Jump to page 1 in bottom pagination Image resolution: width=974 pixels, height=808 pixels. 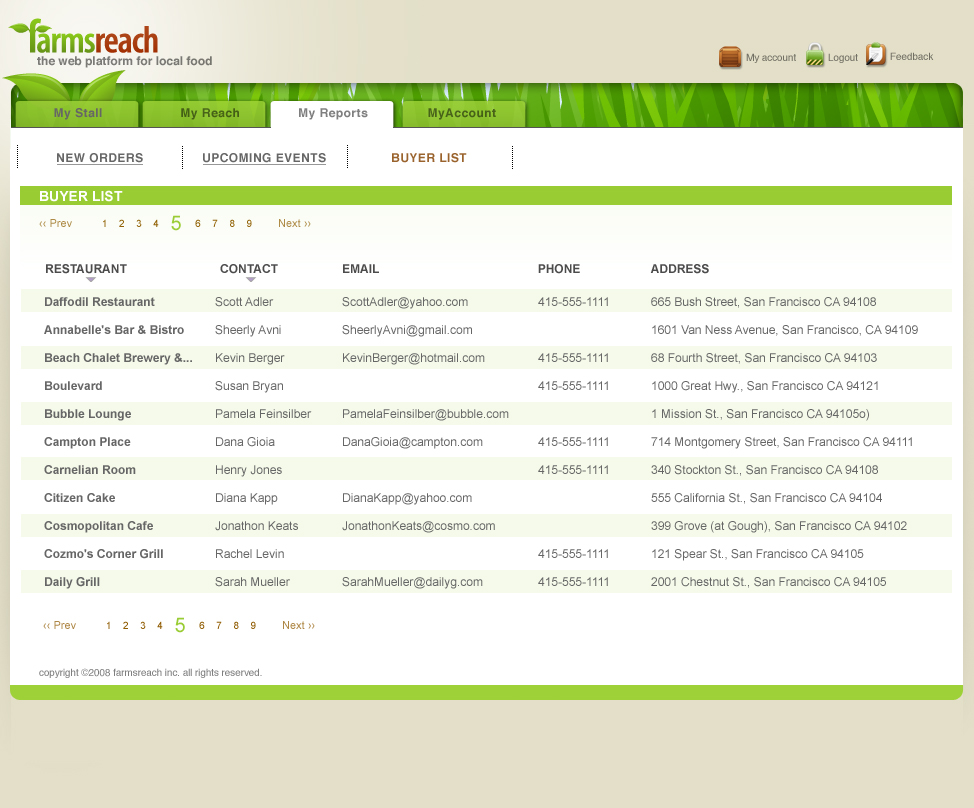click(108, 626)
